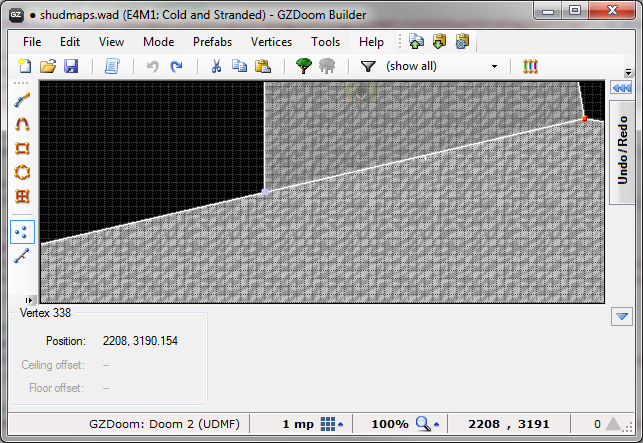Select the Draw Grid tool

click(x=22, y=196)
